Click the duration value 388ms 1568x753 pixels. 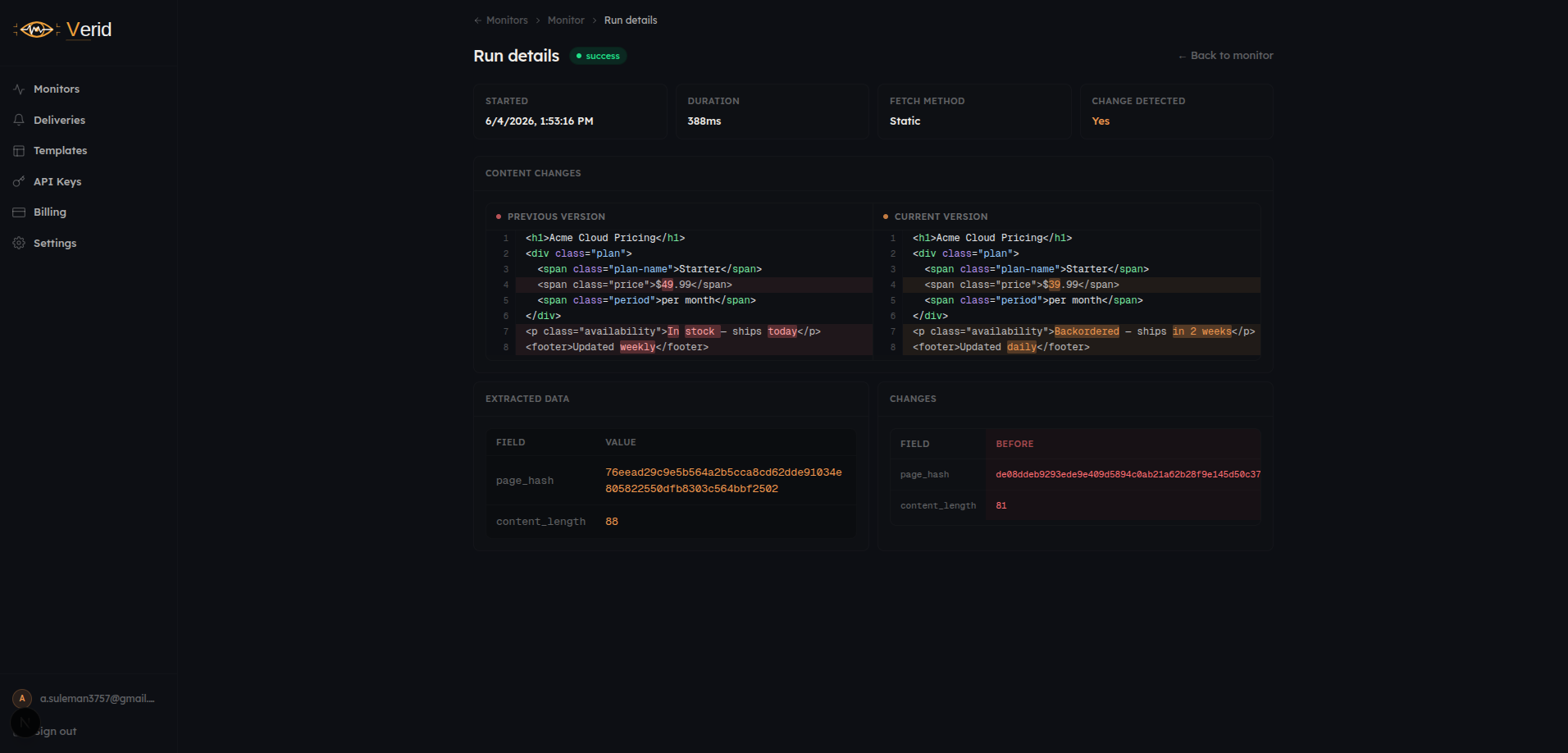pos(704,121)
